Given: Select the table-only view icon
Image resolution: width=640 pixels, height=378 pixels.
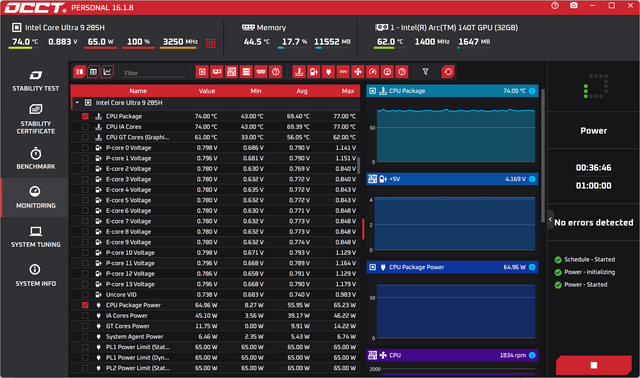Looking at the screenshot, I should [93, 72].
